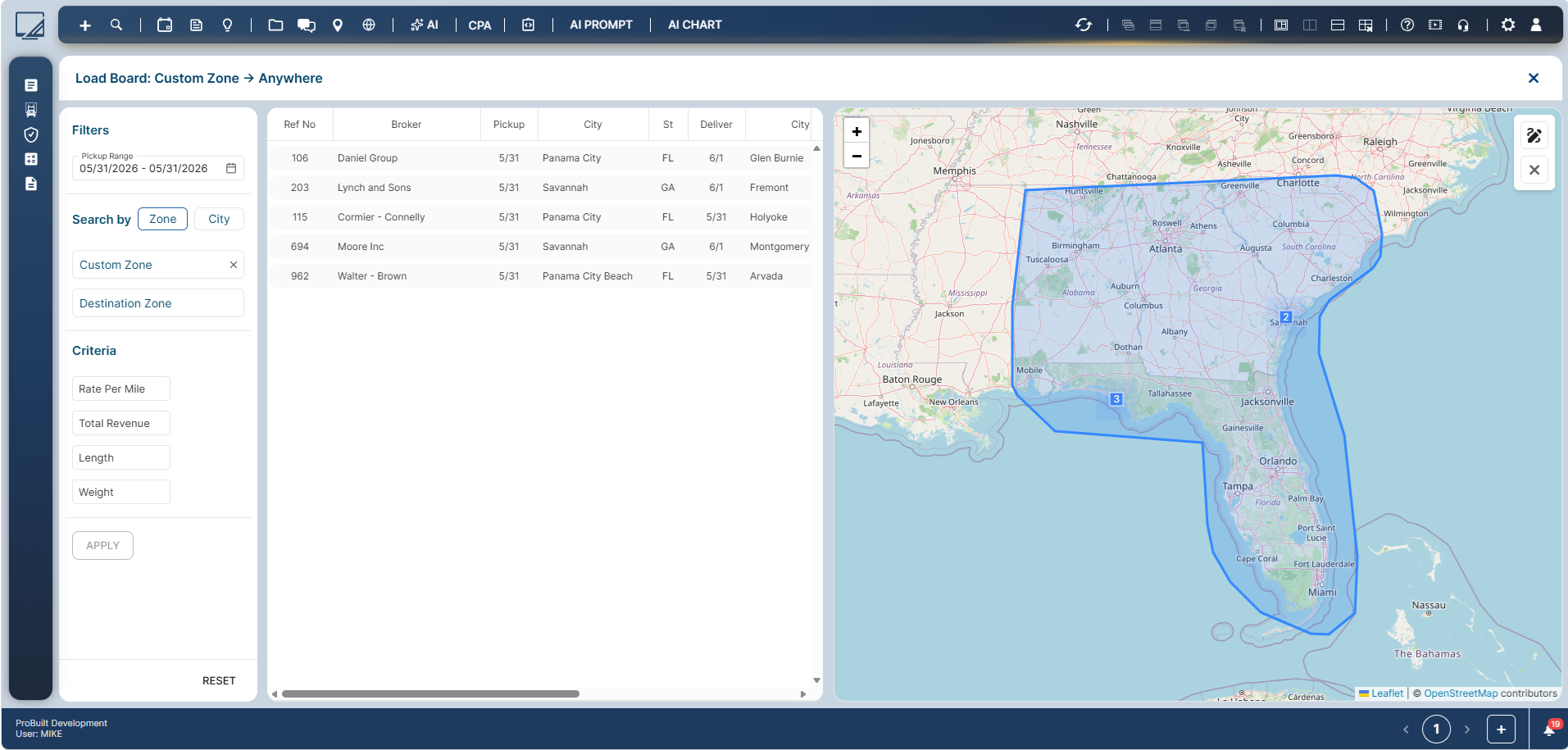Click map cluster marker 3 near Panama City
1568x750 pixels.
pyautogui.click(x=1116, y=399)
